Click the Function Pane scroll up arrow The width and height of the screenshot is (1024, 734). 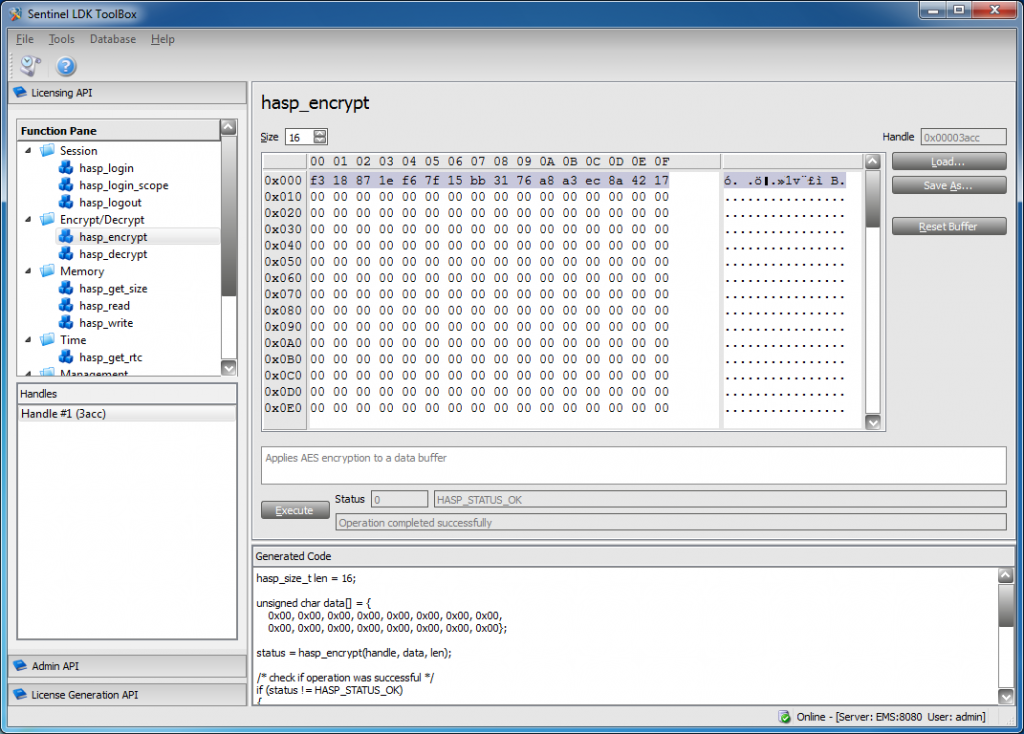click(x=229, y=127)
